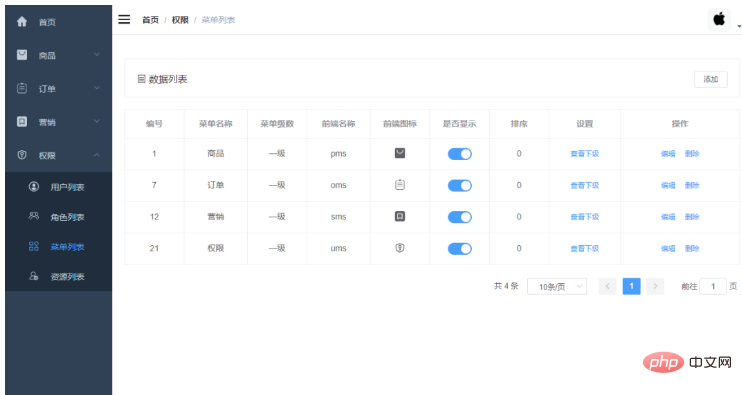The image size is (742, 395).
Task: Click the 菜单名称 column header
Action: pos(216,124)
